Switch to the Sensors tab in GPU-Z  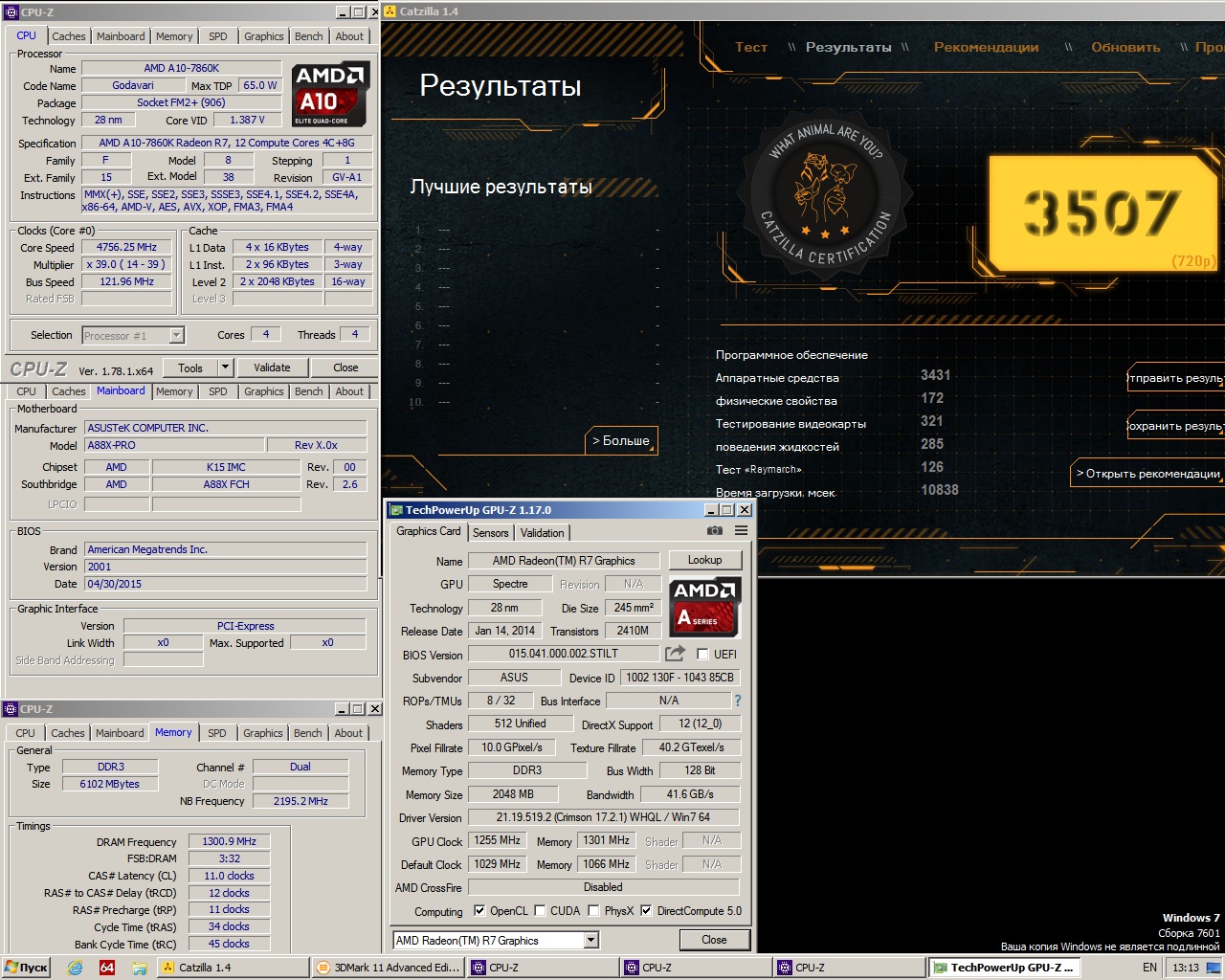click(x=490, y=533)
